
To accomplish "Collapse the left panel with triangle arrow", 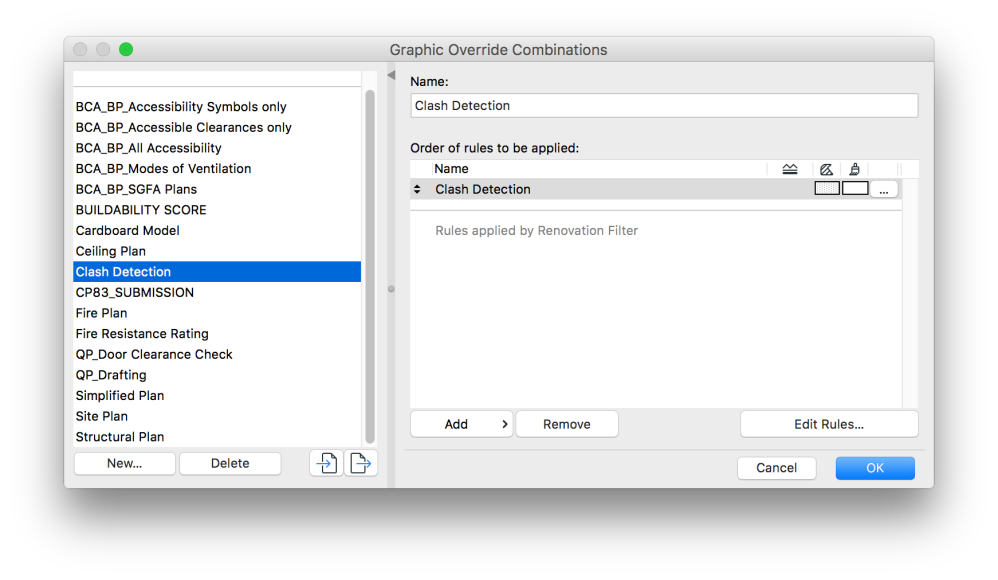I will click(x=391, y=75).
